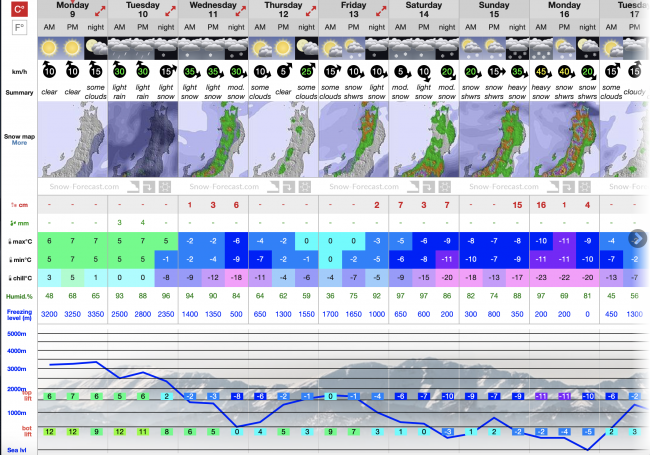
Task: Select the Saturday 14 day header
Action: (x=424, y=10)
